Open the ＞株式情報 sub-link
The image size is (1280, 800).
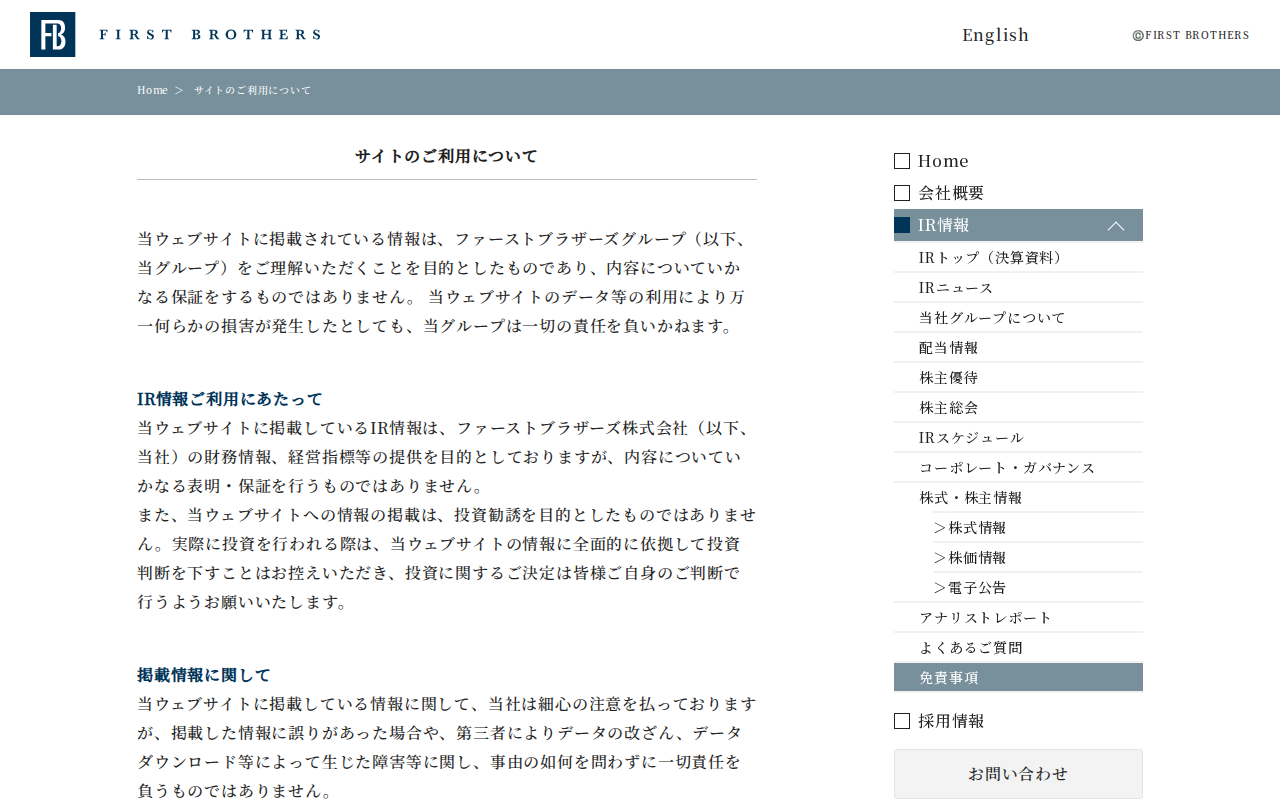(x=1038, y=527)
